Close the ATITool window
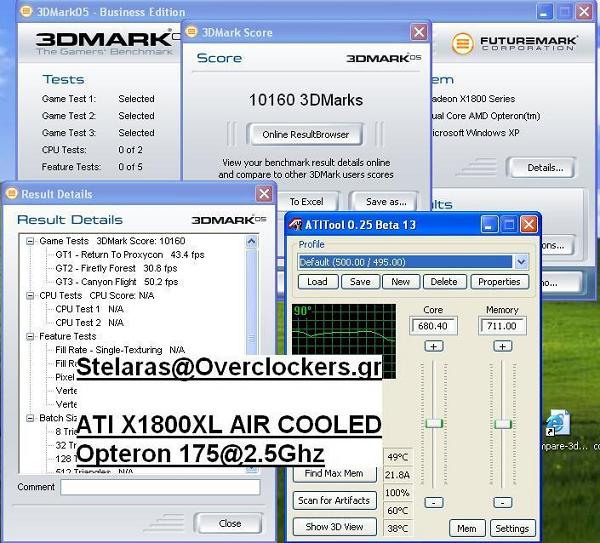This screenshot has width=600, height=543. click(x=529, y=225)
